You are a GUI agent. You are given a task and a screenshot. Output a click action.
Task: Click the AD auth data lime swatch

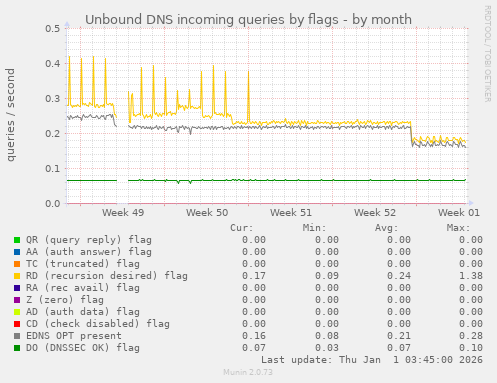pyautogui.click(x=17, y=312)
